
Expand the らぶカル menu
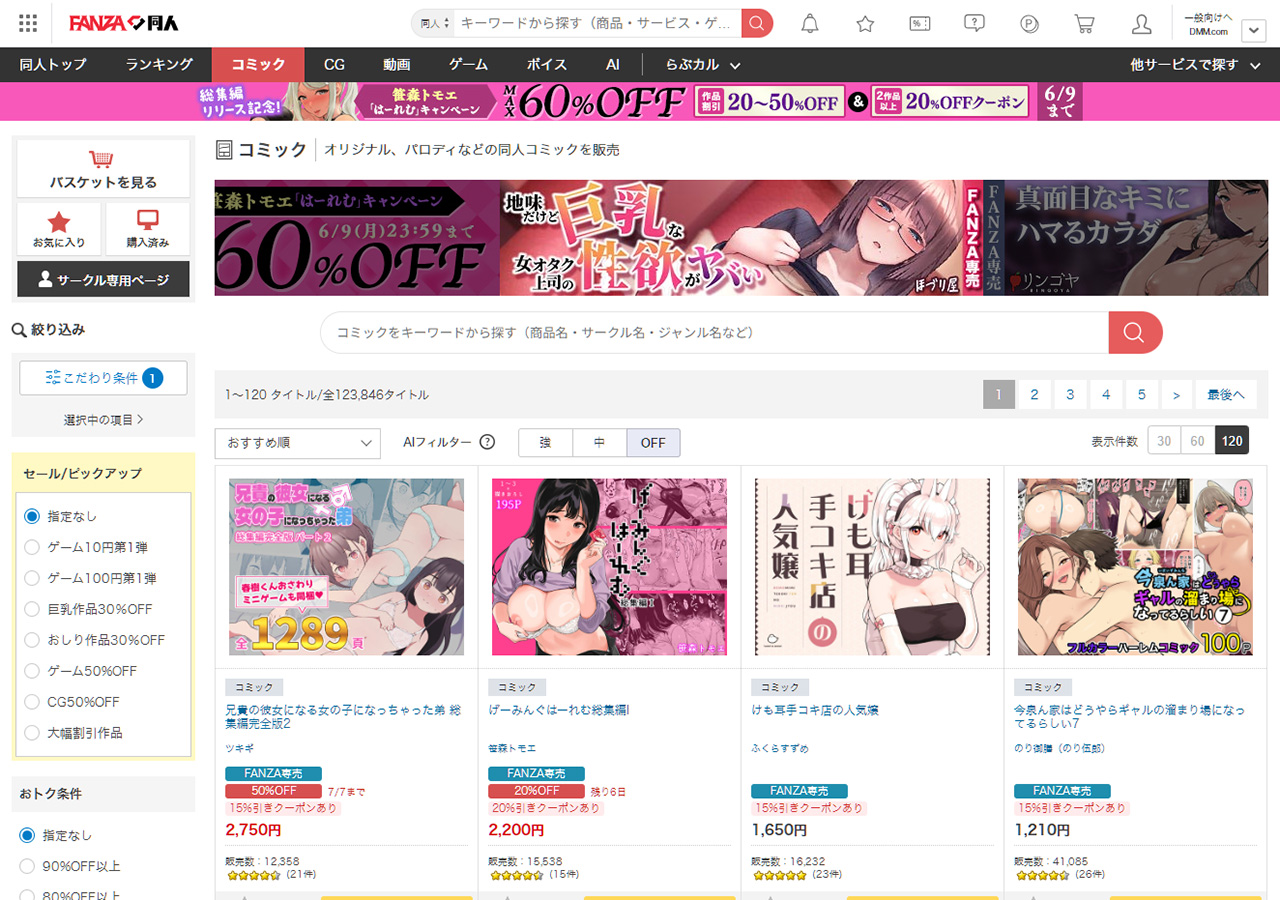point(703,65)
